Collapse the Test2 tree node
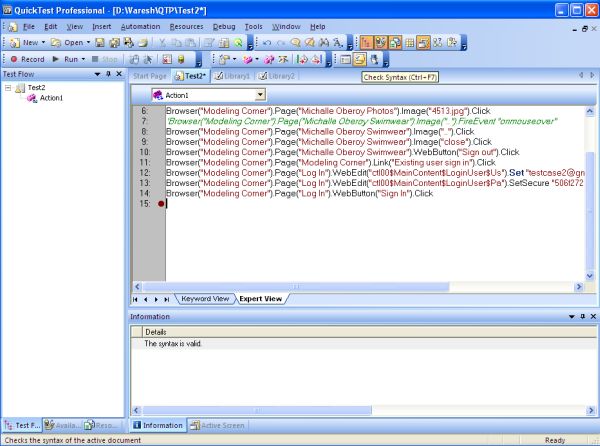 coord(8,88)
